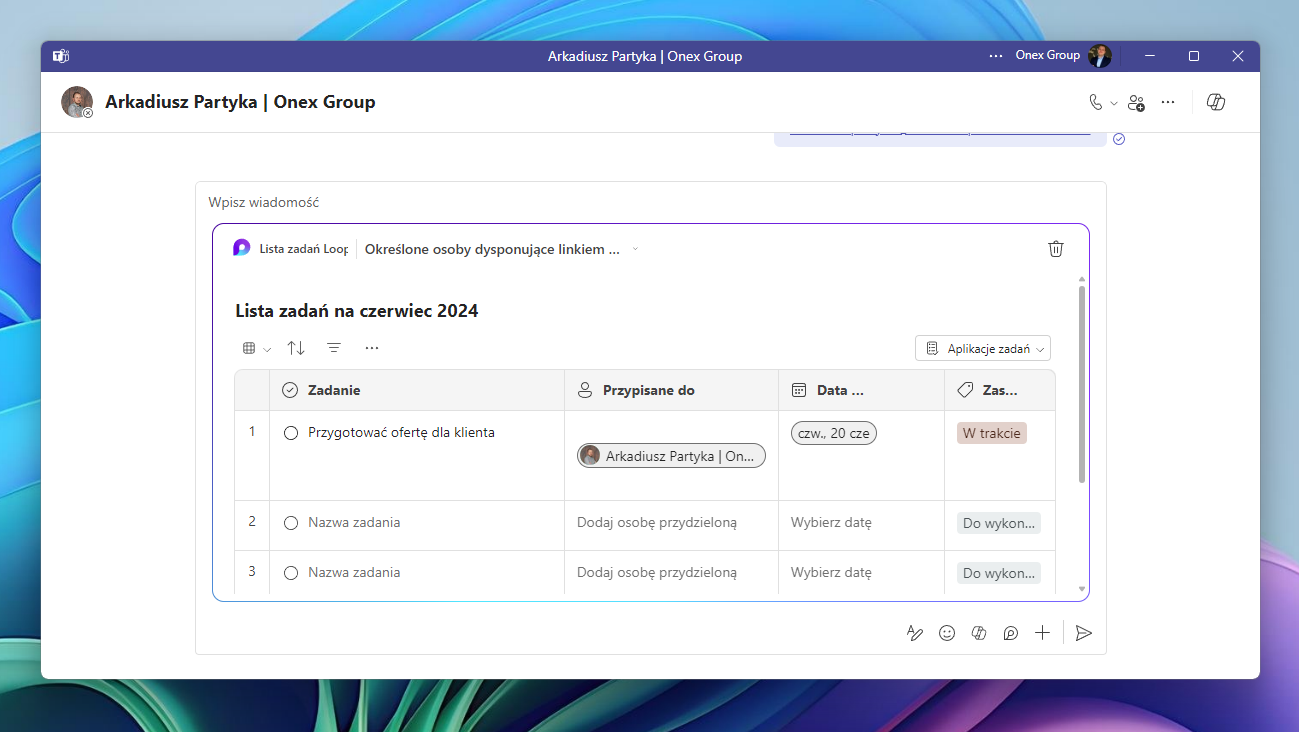This screenshot has width=1299, height=732.
Task: Change the W trakcie status tag
Action: 992,433
